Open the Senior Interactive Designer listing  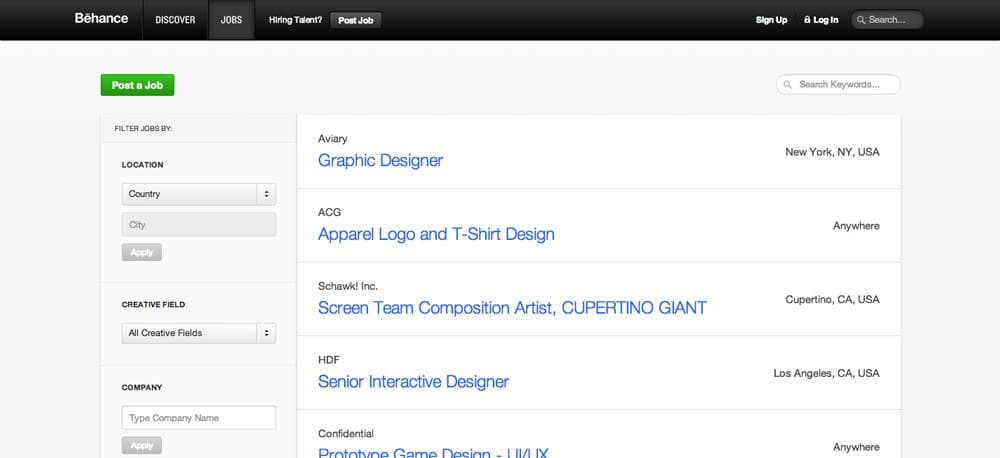coord(413,381)
